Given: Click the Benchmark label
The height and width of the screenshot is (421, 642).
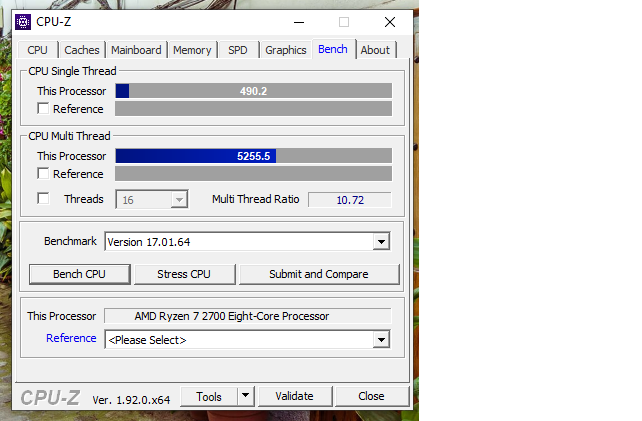Looking at the screenshot, I should (x=70, y=241).
